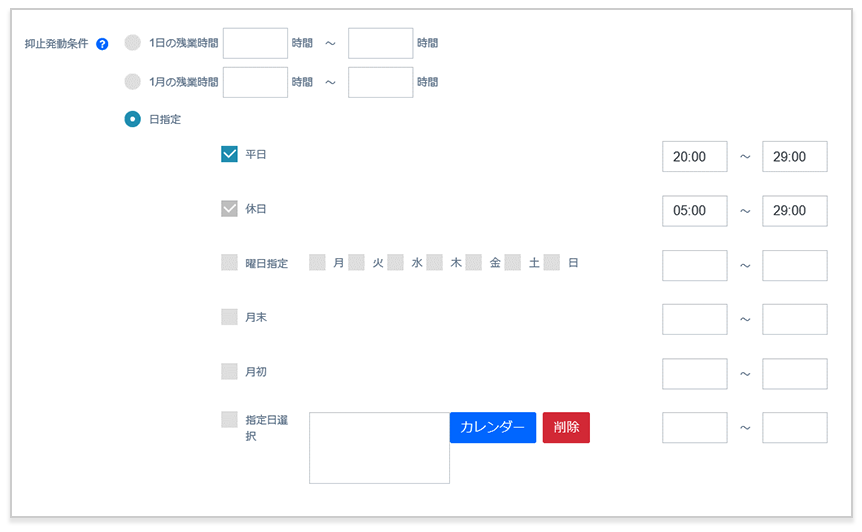Focus 1日の残業時間 end hours field
Screen dimensions: 862x532
(x=380, y=43)
